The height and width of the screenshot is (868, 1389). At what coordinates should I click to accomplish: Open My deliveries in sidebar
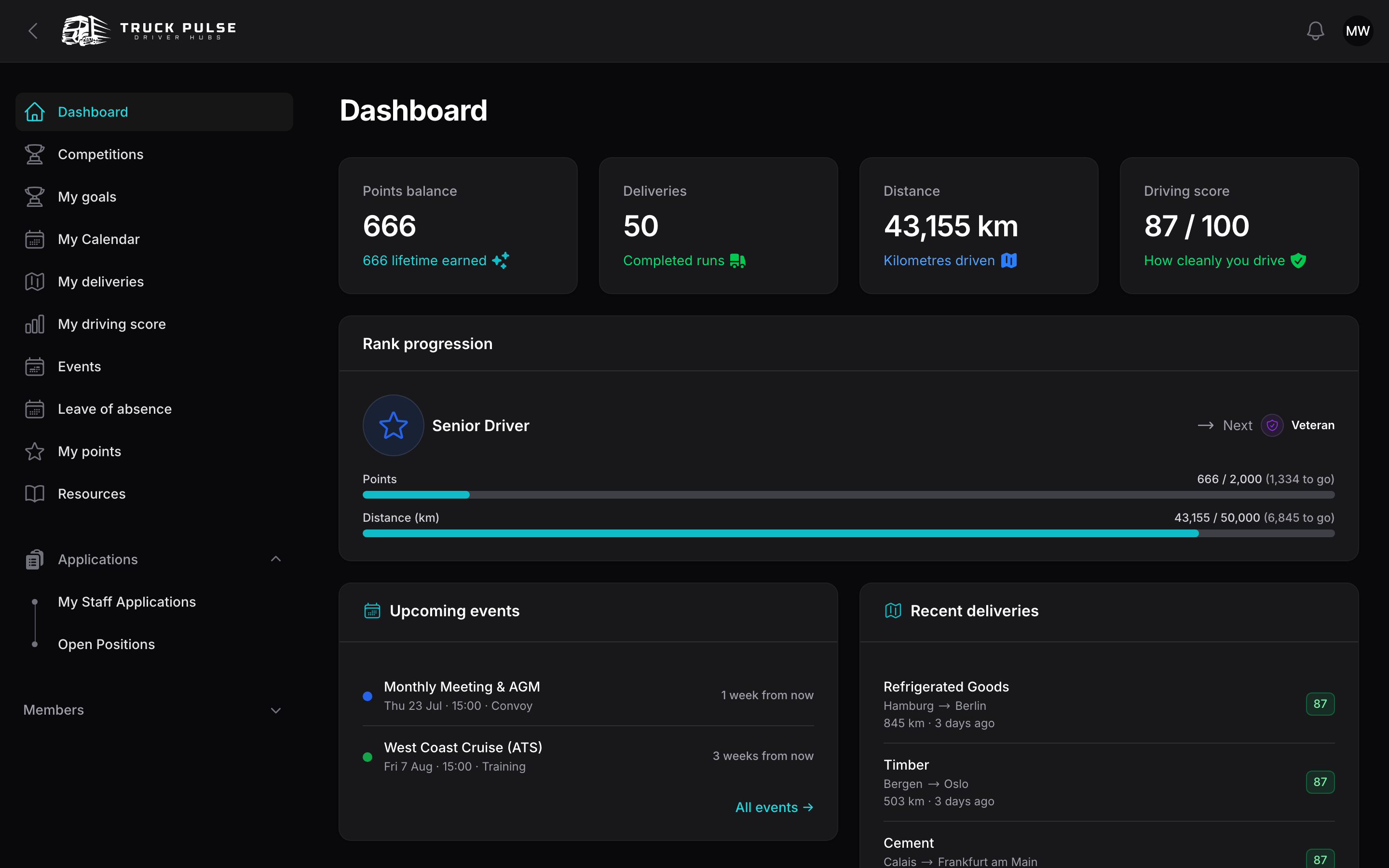click(154, 282)
